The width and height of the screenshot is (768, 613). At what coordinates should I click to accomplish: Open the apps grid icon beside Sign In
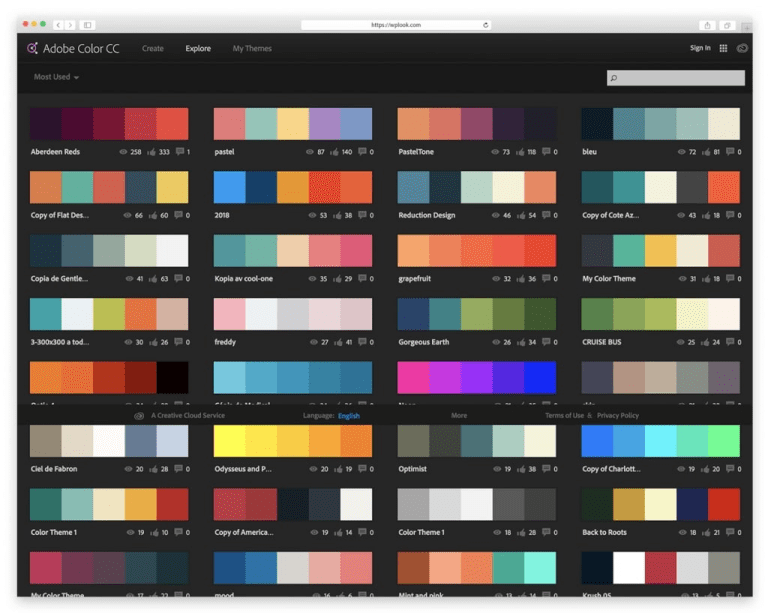click(x=723, y=48)
